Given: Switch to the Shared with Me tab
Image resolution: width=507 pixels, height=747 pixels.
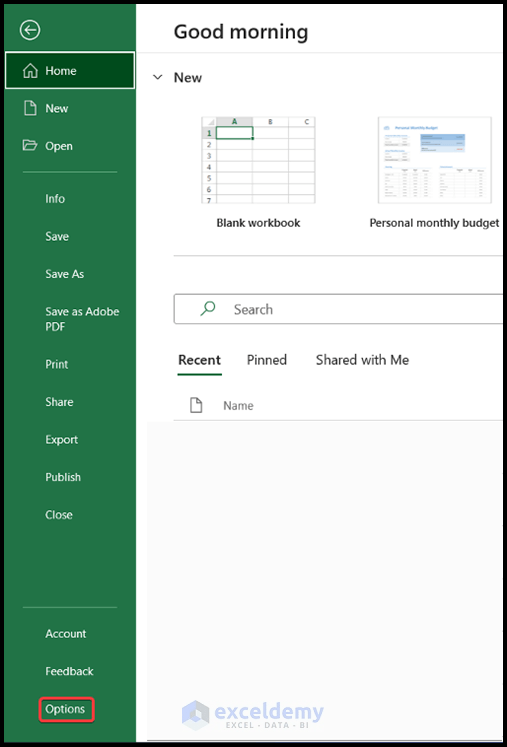Looking at the screenshot, I should 362,360.
